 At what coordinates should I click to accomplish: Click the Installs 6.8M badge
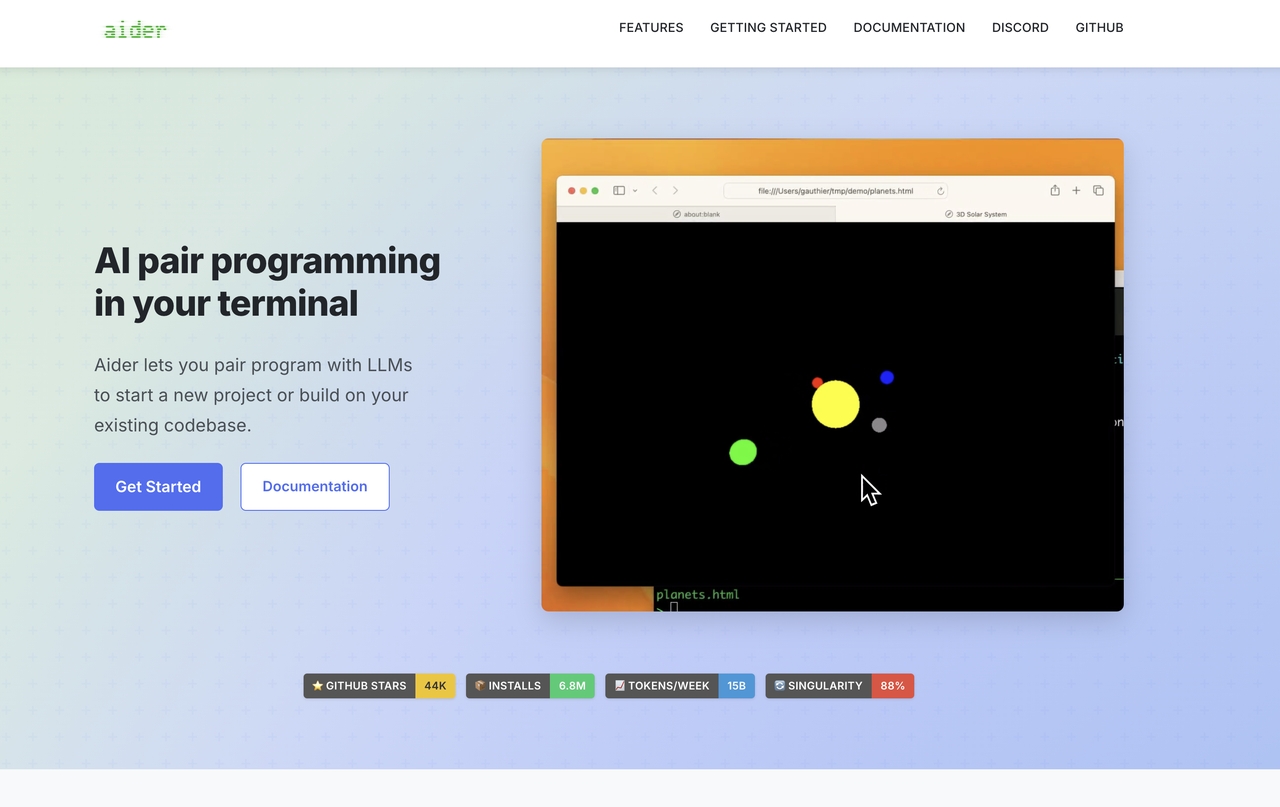pyautogui.click(x=530, y=686)
